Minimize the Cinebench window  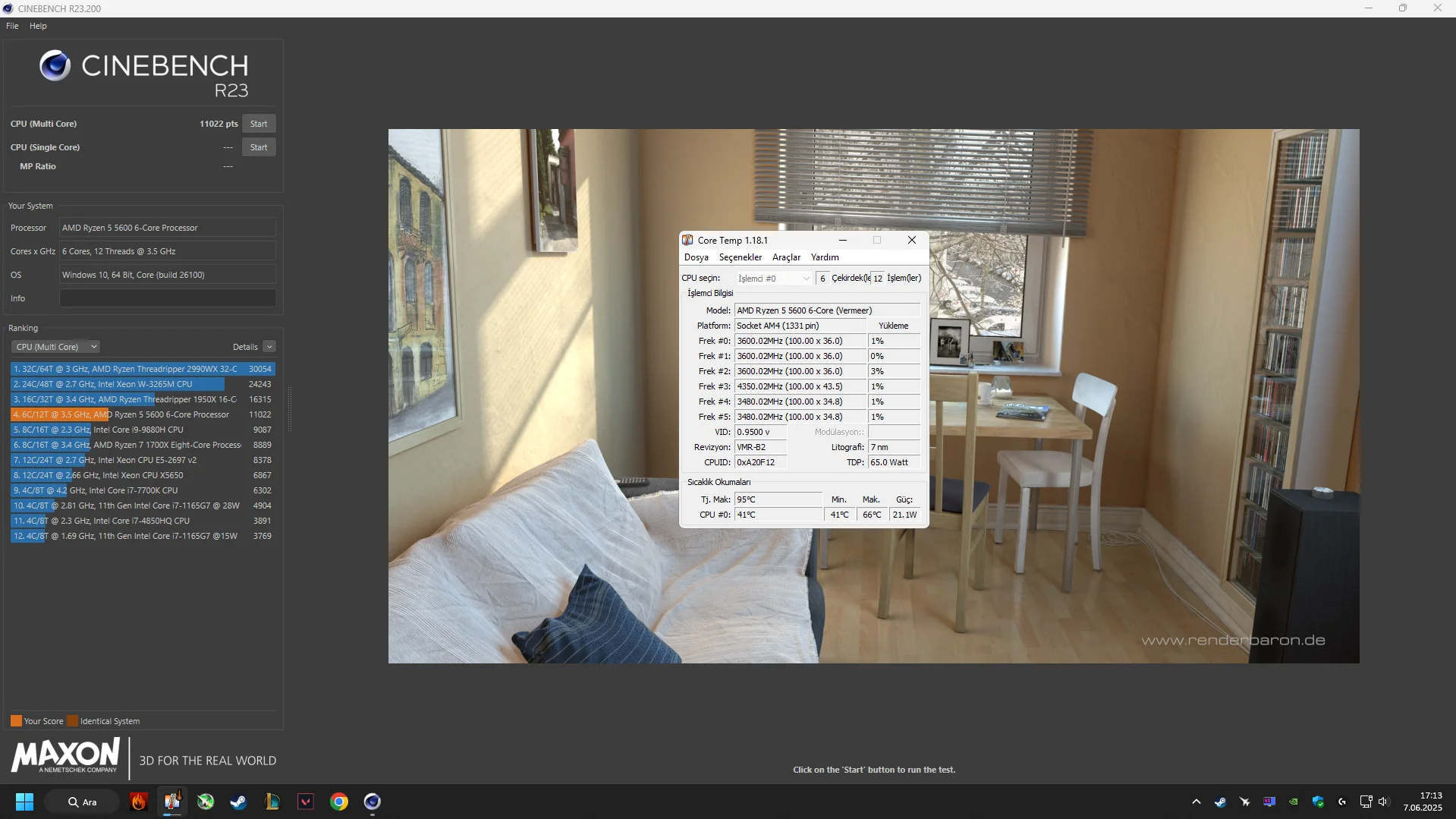[x=1368, y=8]
